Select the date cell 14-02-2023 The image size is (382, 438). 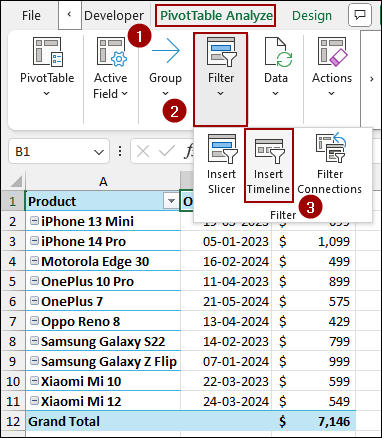(x=226, y=341)
